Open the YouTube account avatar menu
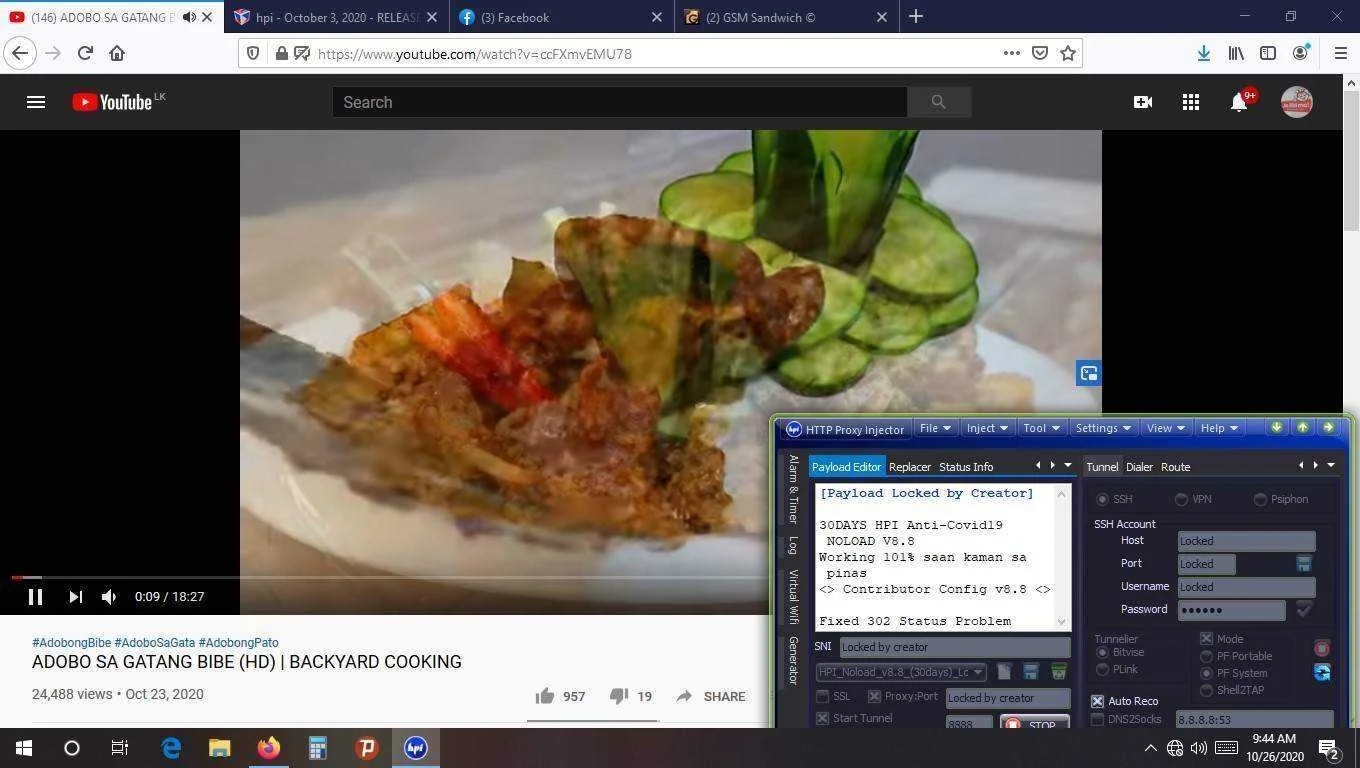The image size is (1360, 768). [1297, 102]
